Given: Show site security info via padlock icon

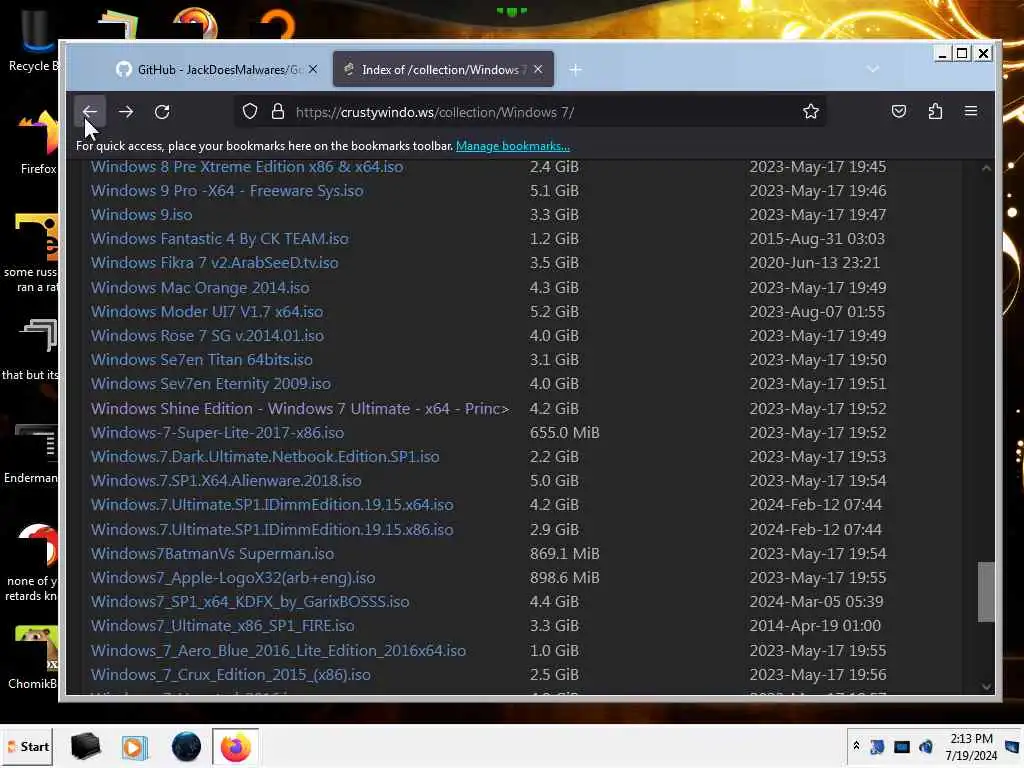Looking at the screenshot, I should pyautogui.click(x=278, y=112).
